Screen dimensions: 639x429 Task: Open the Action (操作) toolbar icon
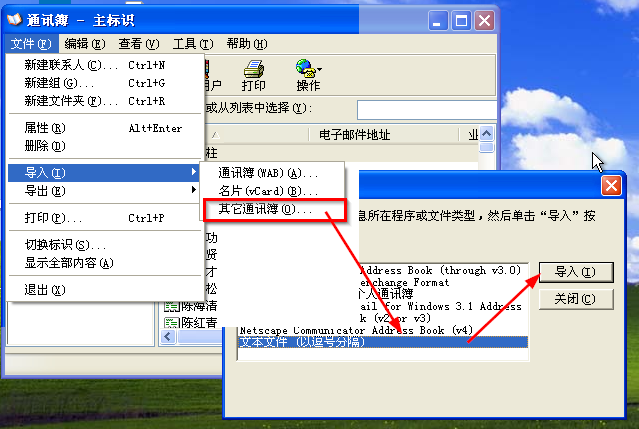click(306, 68)
